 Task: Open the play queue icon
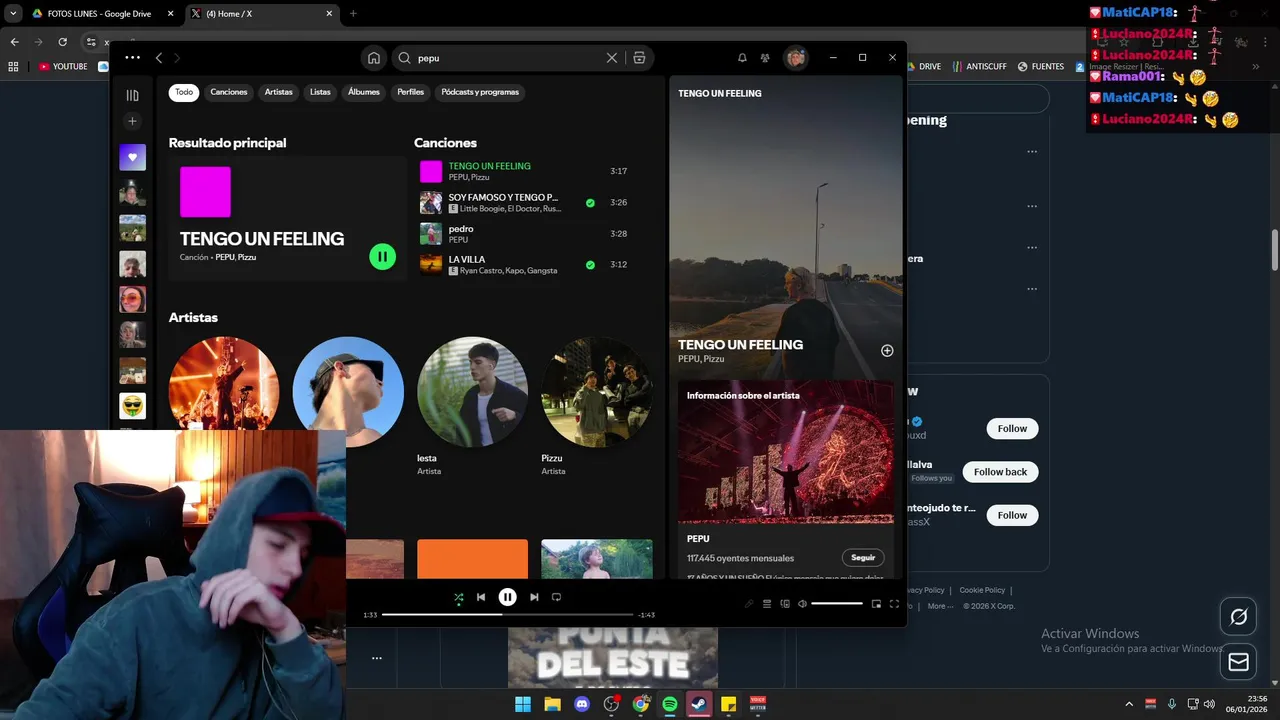point(767,604)
